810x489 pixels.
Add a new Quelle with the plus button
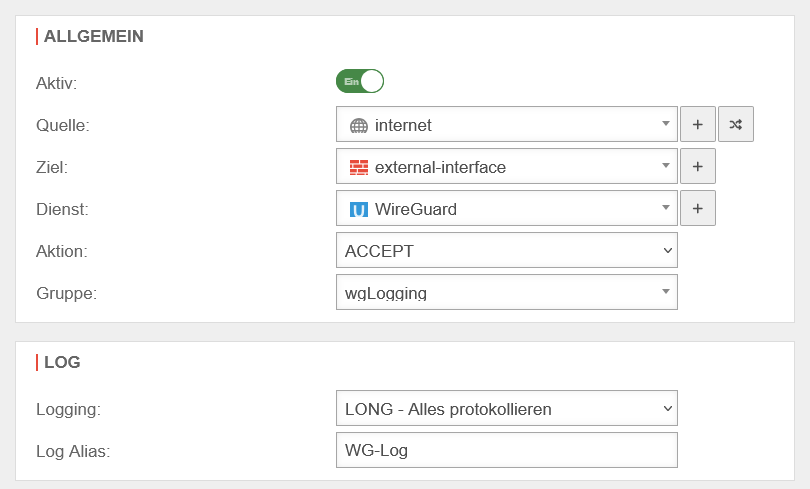pyautogui.click(x=698, y=125)
